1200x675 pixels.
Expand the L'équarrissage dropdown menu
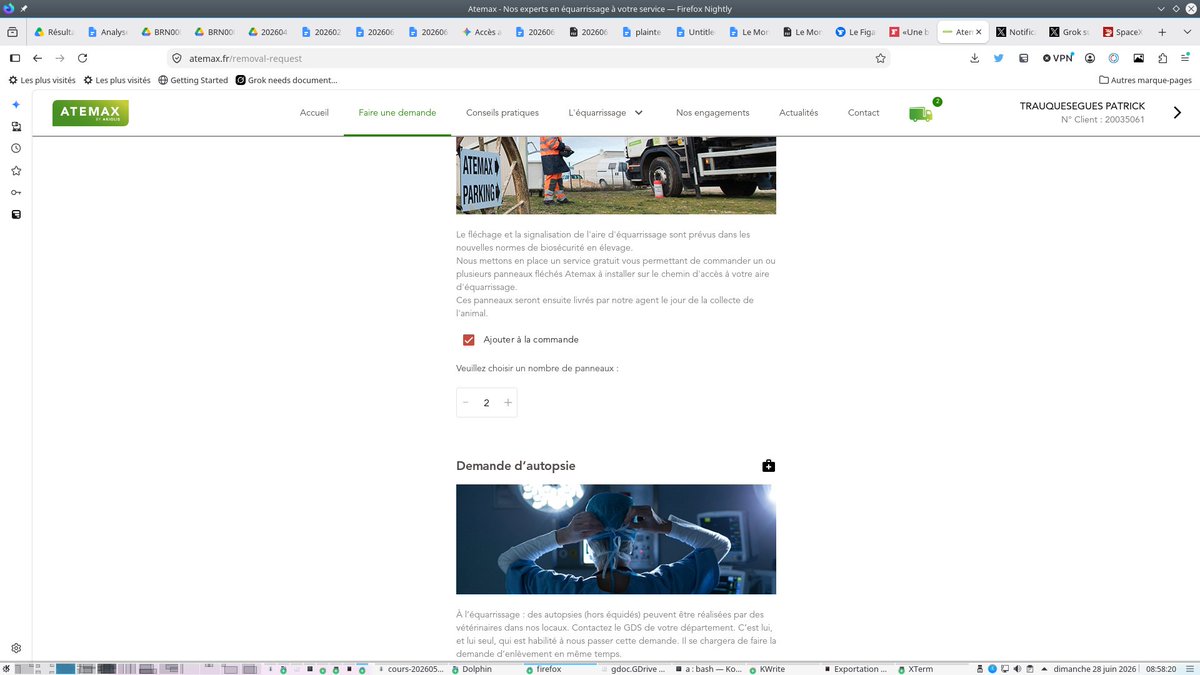click(639, 113)
